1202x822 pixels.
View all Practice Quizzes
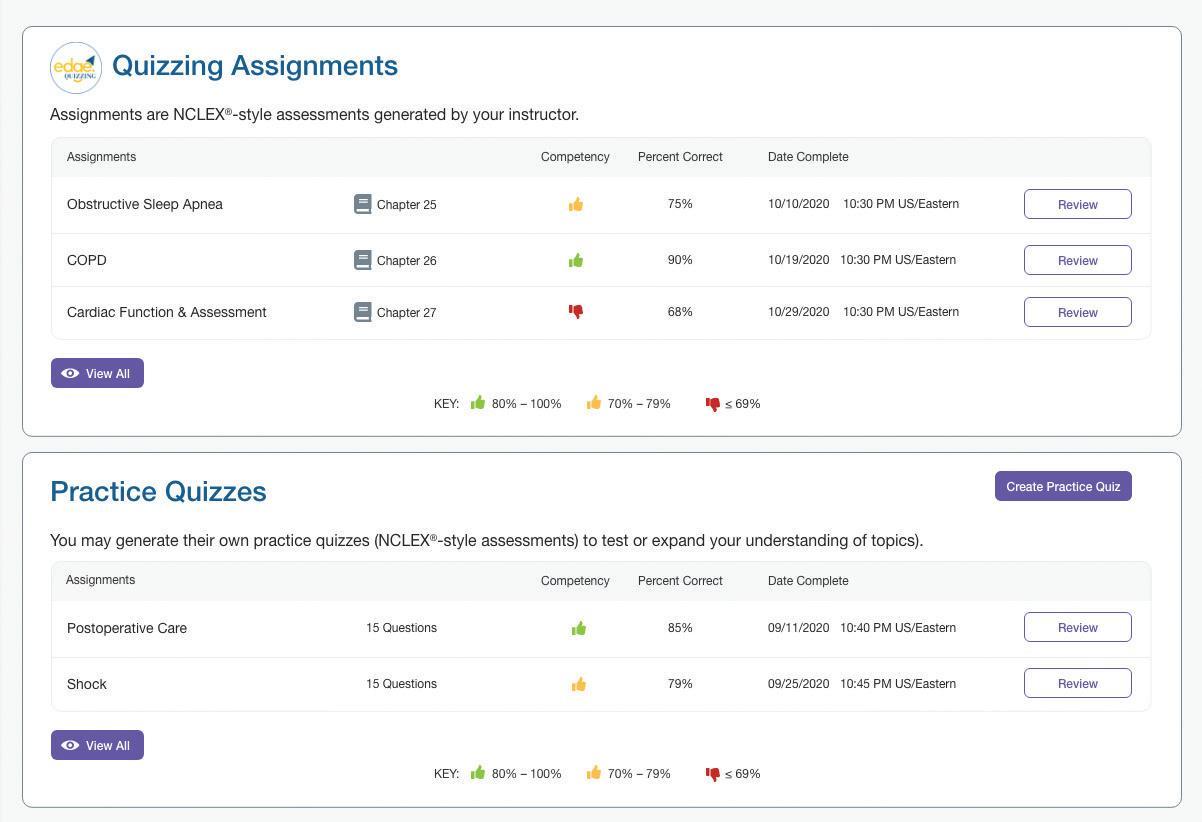click(97, 745)
